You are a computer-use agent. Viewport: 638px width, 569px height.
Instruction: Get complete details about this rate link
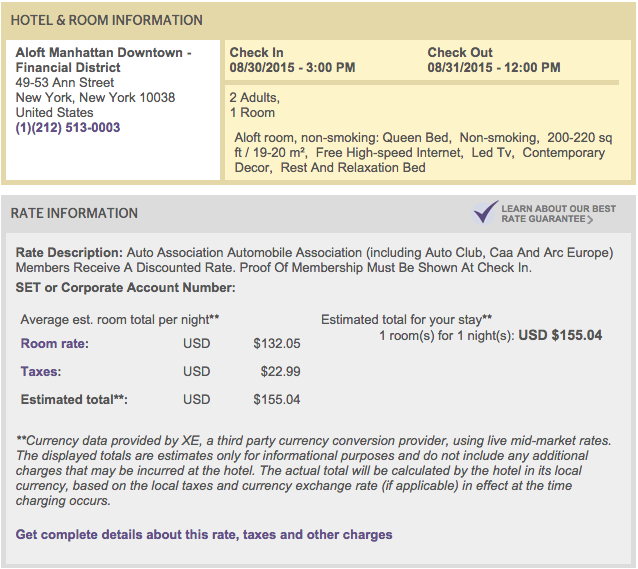click(x=204, y=534)
